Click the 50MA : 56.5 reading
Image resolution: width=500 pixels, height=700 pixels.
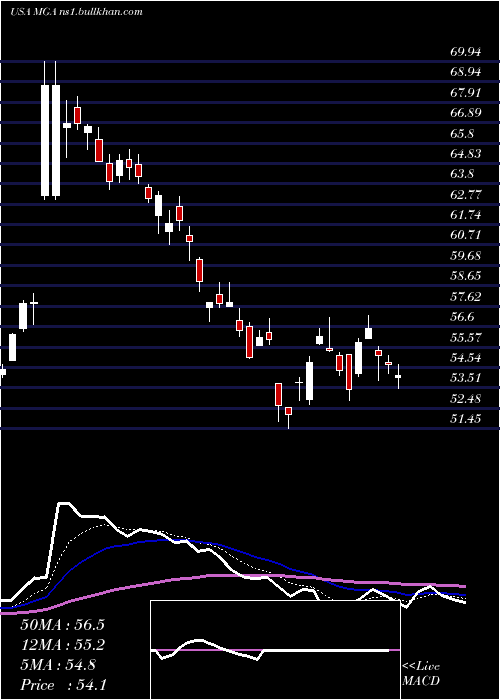pyautogui.click(x=62, y=625)
